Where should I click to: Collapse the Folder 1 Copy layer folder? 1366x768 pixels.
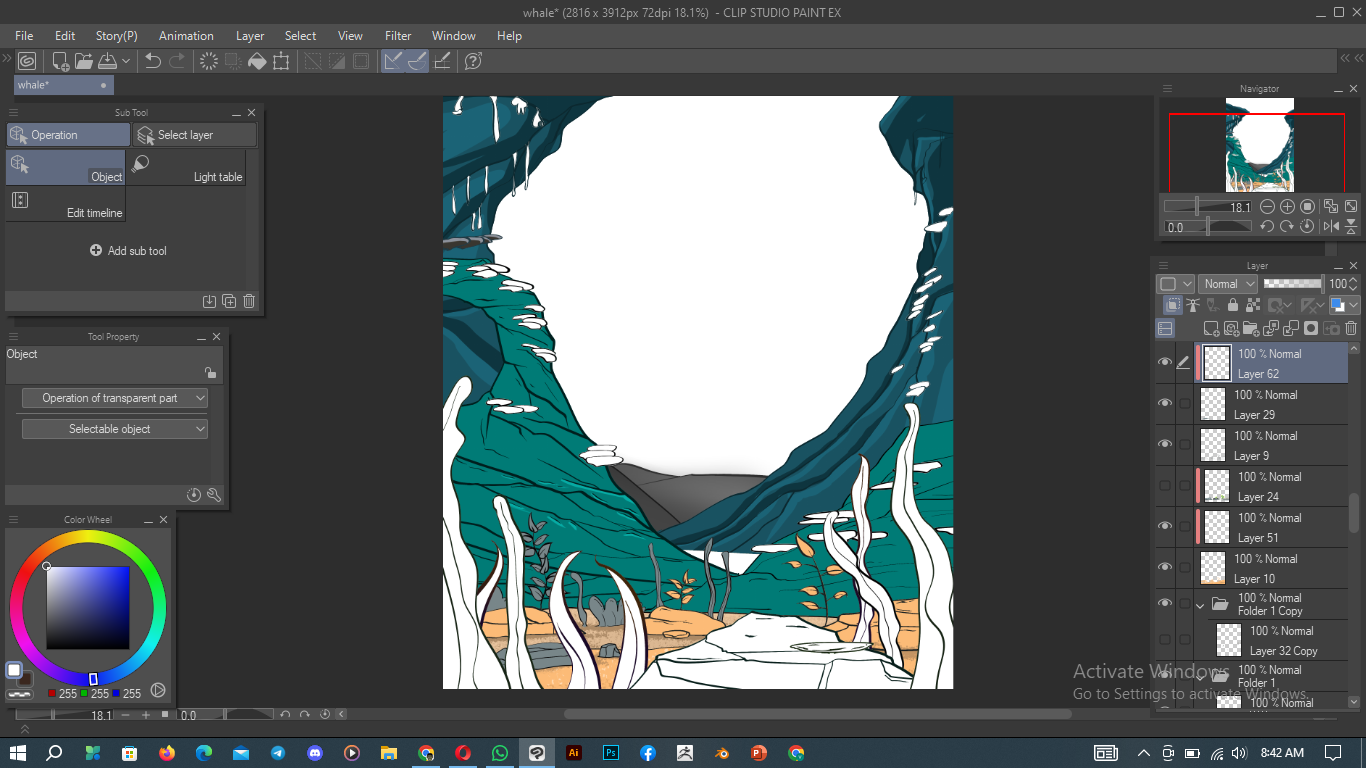click(1200, 604)
